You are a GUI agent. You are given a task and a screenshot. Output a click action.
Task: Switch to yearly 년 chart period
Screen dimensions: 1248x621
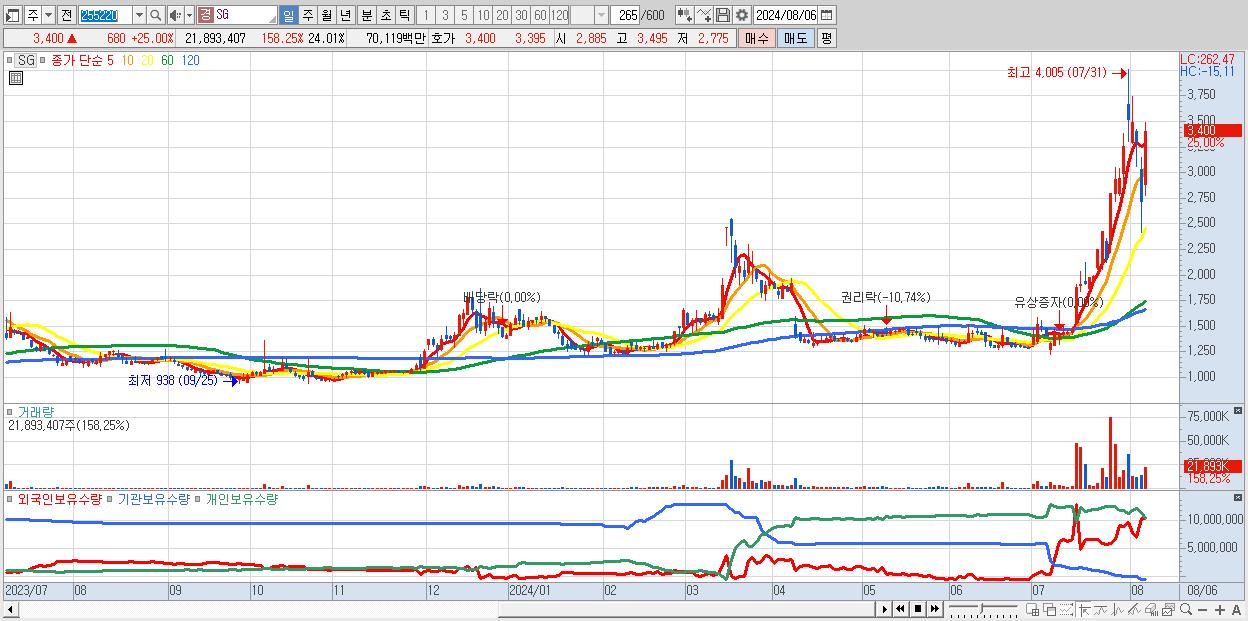point(345,15)
